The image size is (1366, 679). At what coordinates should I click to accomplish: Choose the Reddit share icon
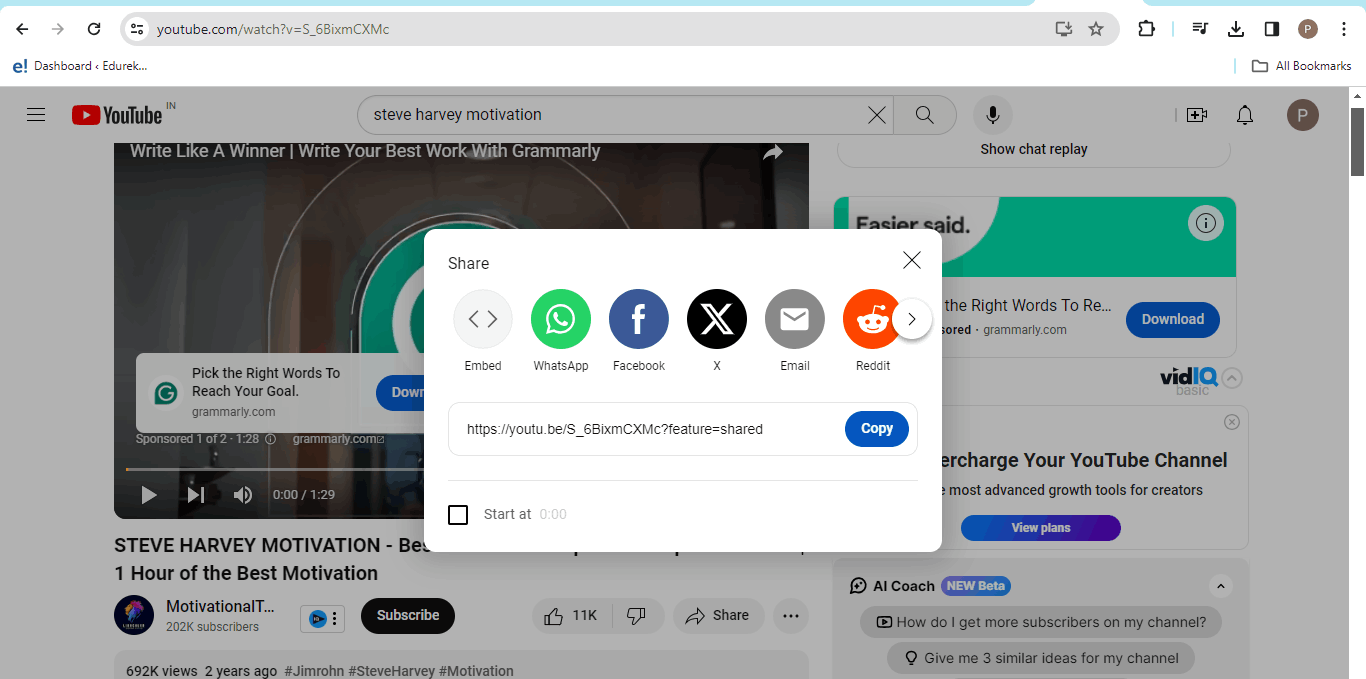872,319
